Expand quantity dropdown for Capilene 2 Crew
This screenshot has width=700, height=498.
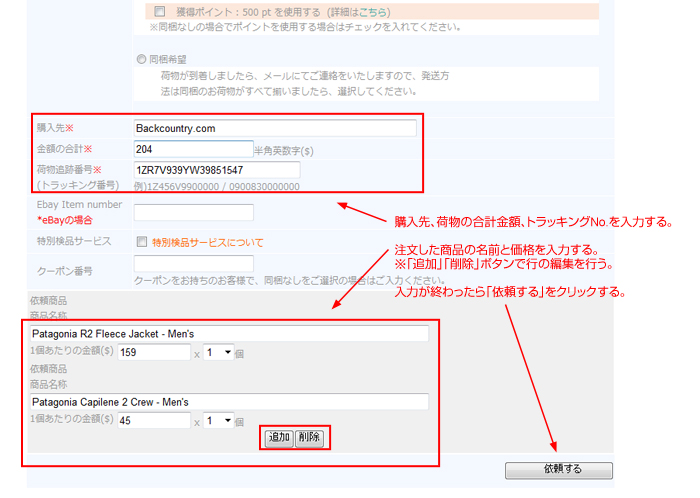click(x=219, y=421)
